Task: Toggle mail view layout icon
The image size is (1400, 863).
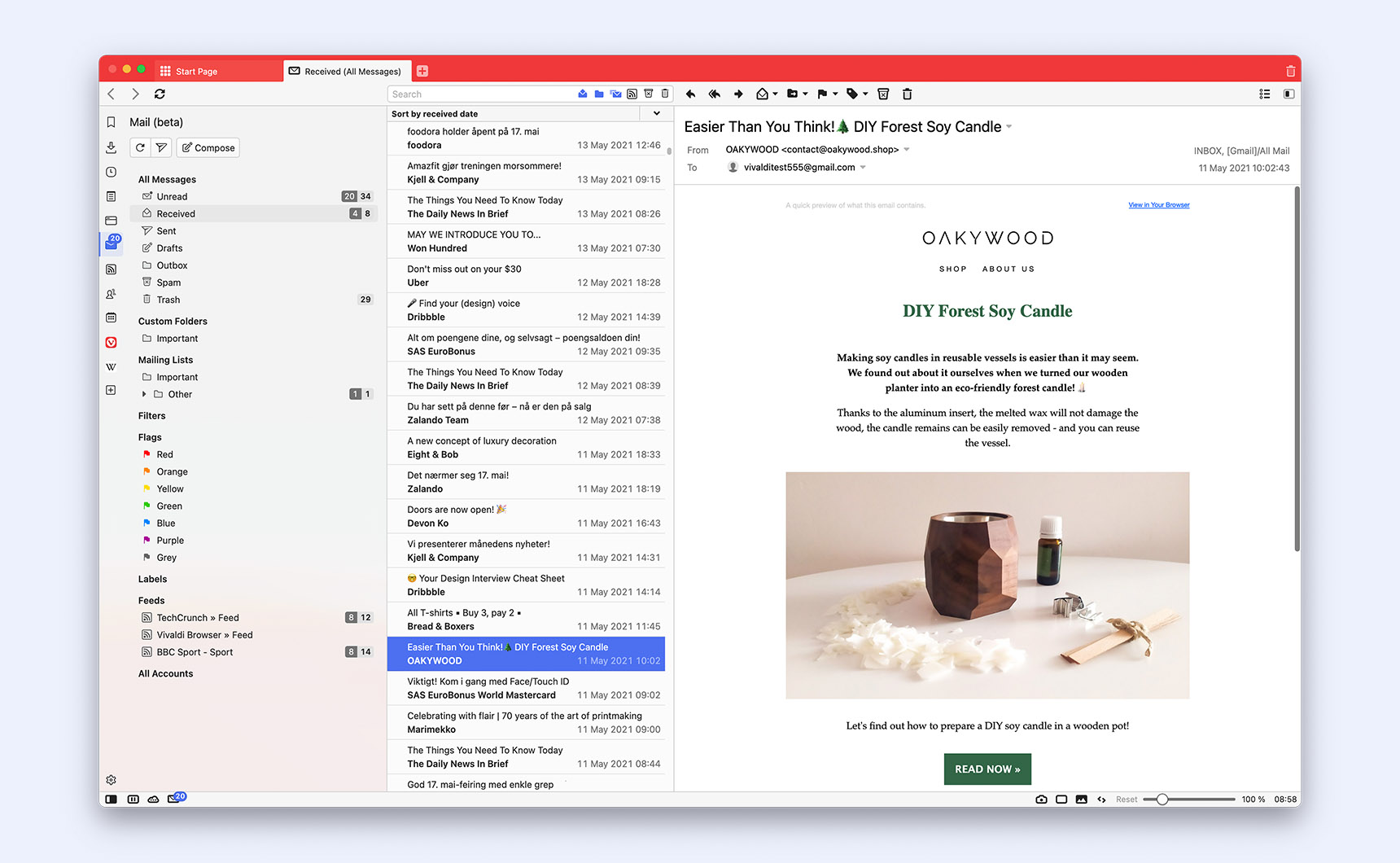Action: click(1288, 94)
